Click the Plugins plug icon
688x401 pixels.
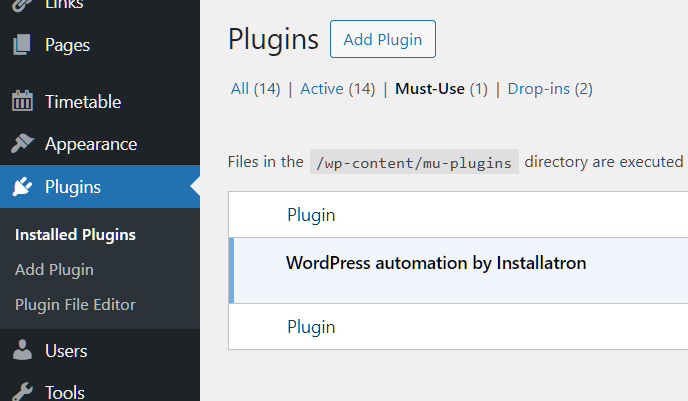point(22,187)
